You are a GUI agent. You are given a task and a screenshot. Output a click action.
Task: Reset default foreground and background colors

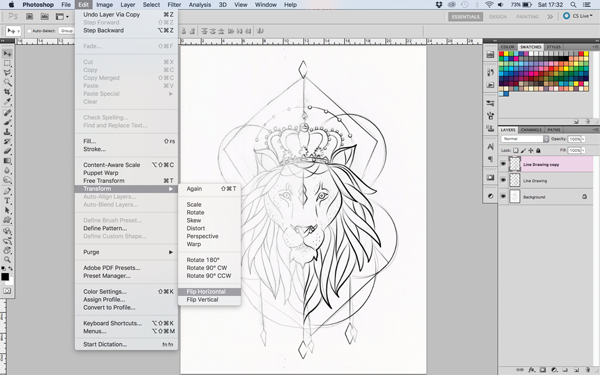point(3,269)
